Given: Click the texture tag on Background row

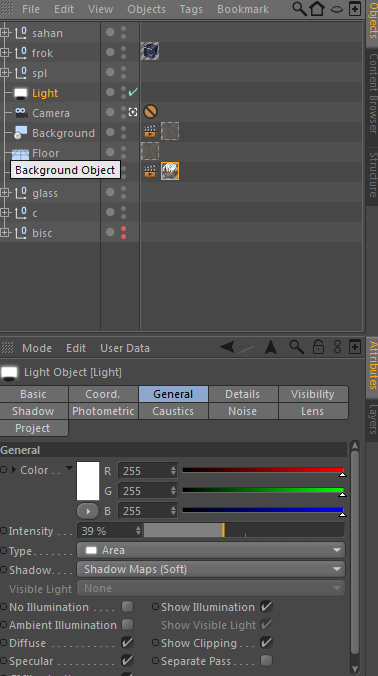Looking at the screenshot, I should [x=170, y=131].
